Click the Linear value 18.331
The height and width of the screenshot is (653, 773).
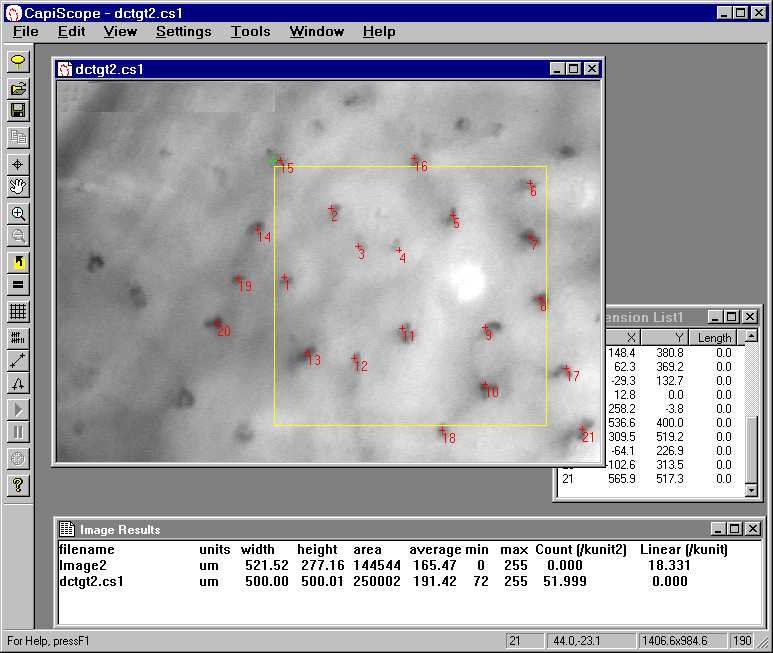click(669, 565)
